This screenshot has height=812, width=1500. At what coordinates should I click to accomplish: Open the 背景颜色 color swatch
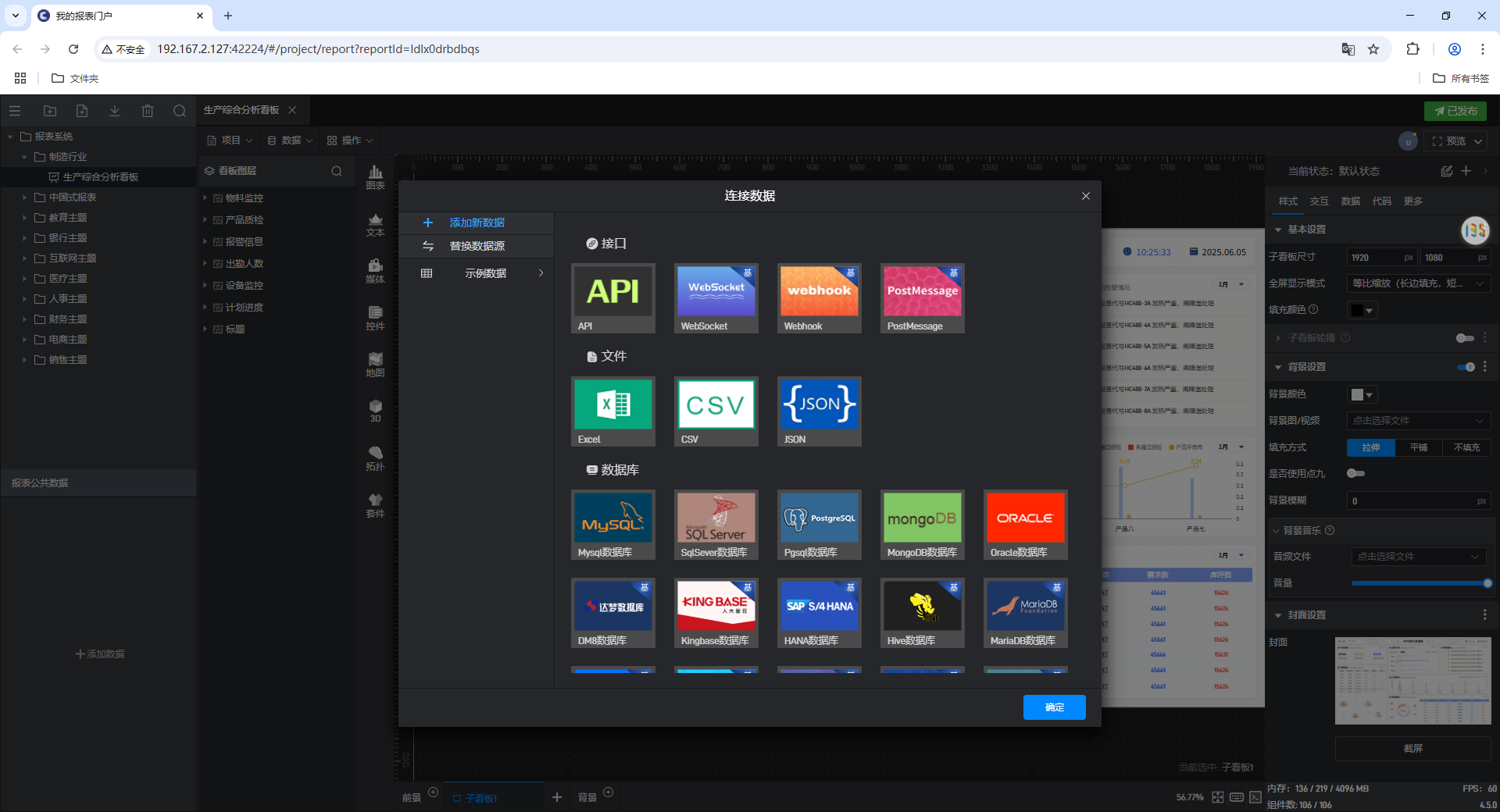(x=1362, y=395)
